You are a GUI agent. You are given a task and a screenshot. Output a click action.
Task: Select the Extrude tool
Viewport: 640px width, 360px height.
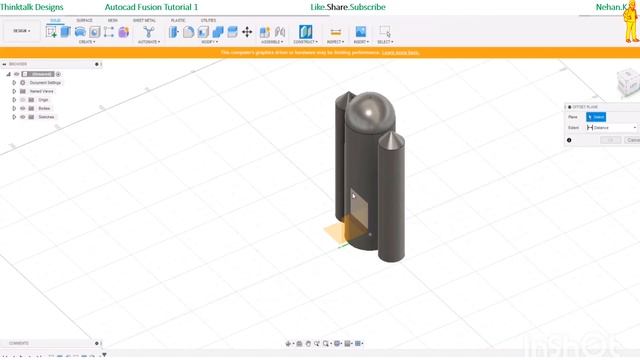(66, 32)
